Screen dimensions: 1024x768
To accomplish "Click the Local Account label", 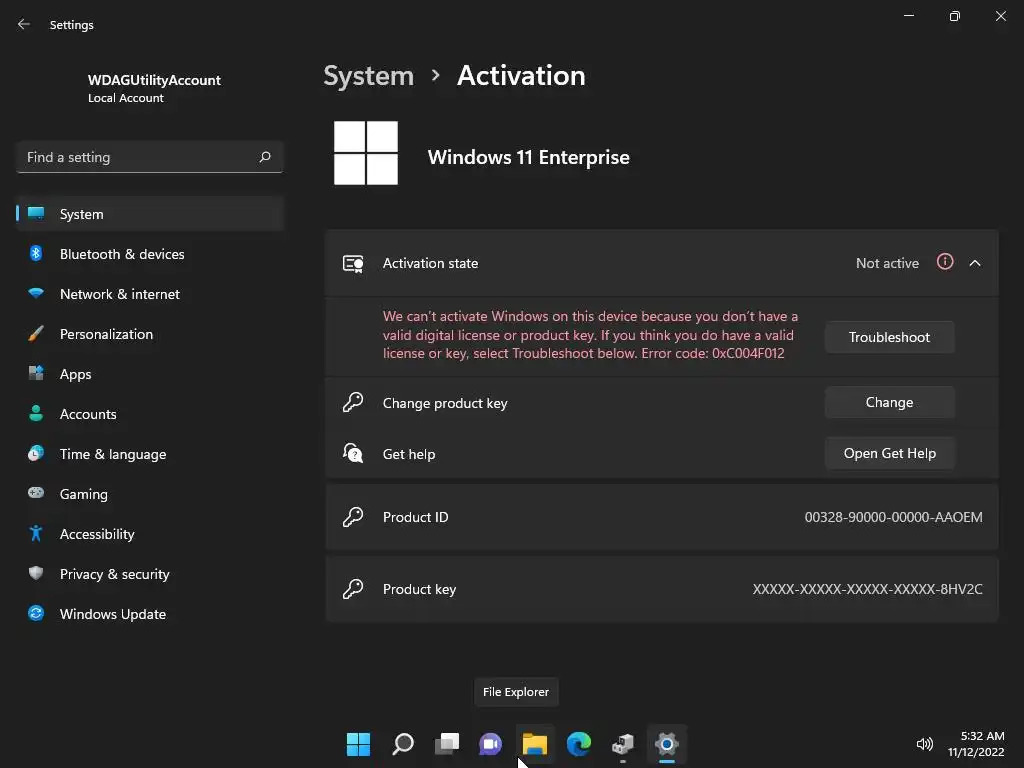I will 125,97.
